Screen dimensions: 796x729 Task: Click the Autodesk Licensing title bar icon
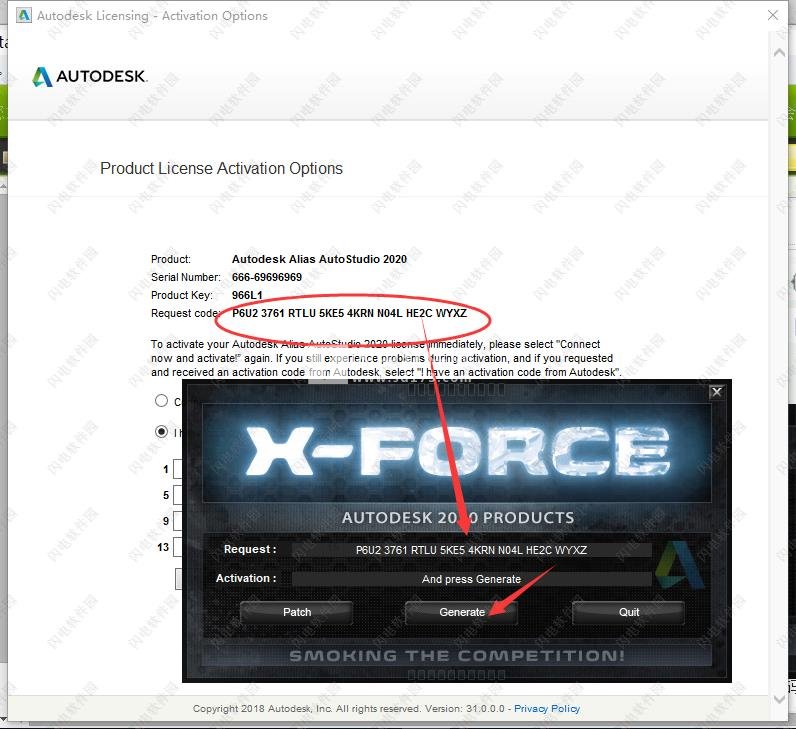tap(24, 15)
